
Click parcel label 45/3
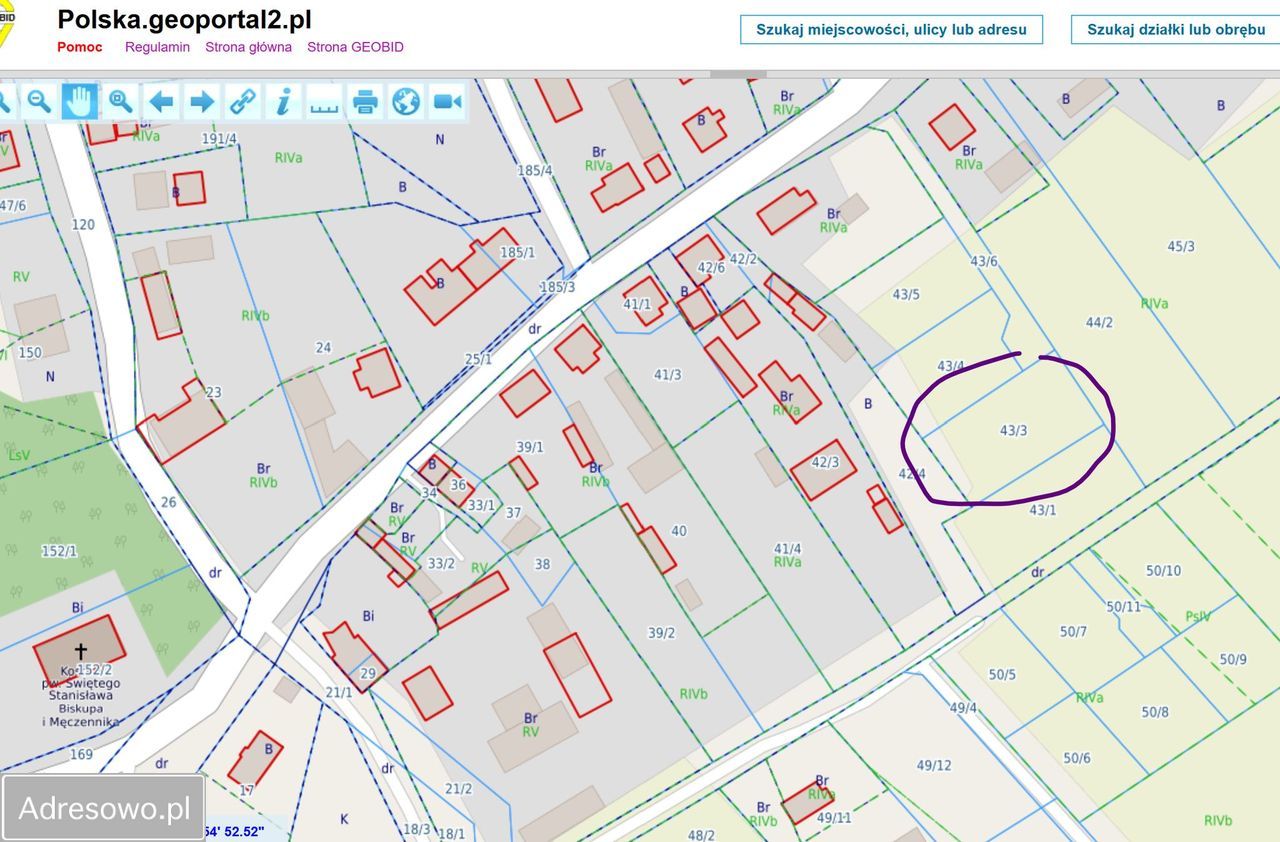coord(1181,246)
